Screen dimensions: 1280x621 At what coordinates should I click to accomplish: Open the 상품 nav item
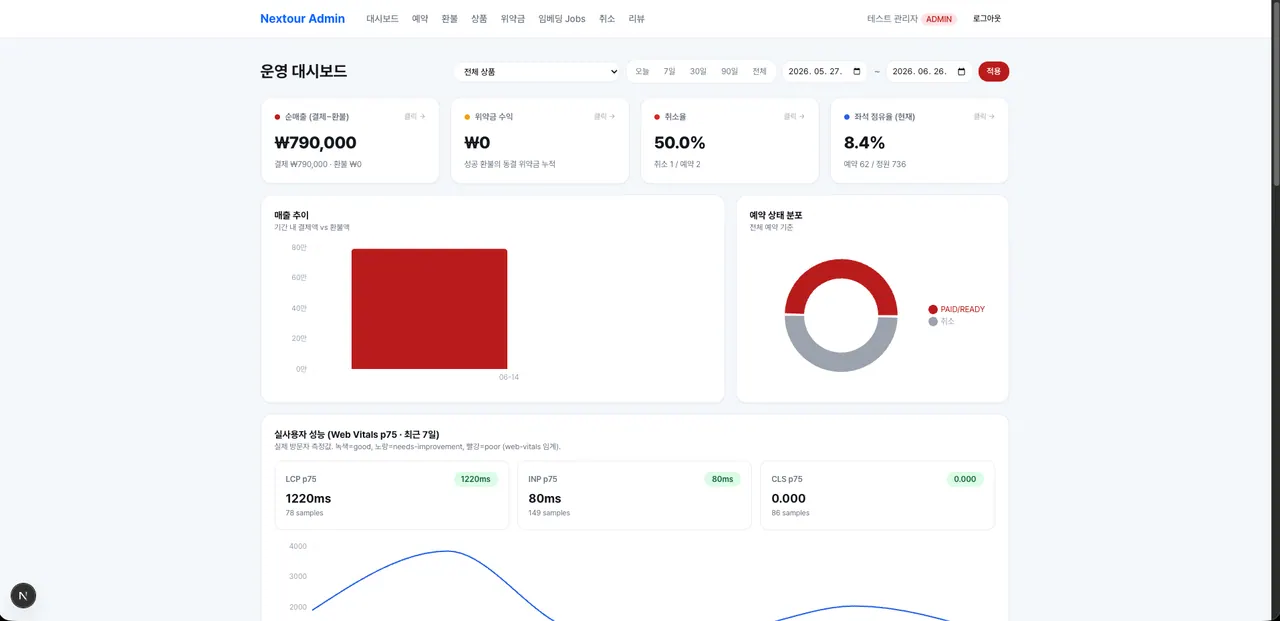coord(479,19)
